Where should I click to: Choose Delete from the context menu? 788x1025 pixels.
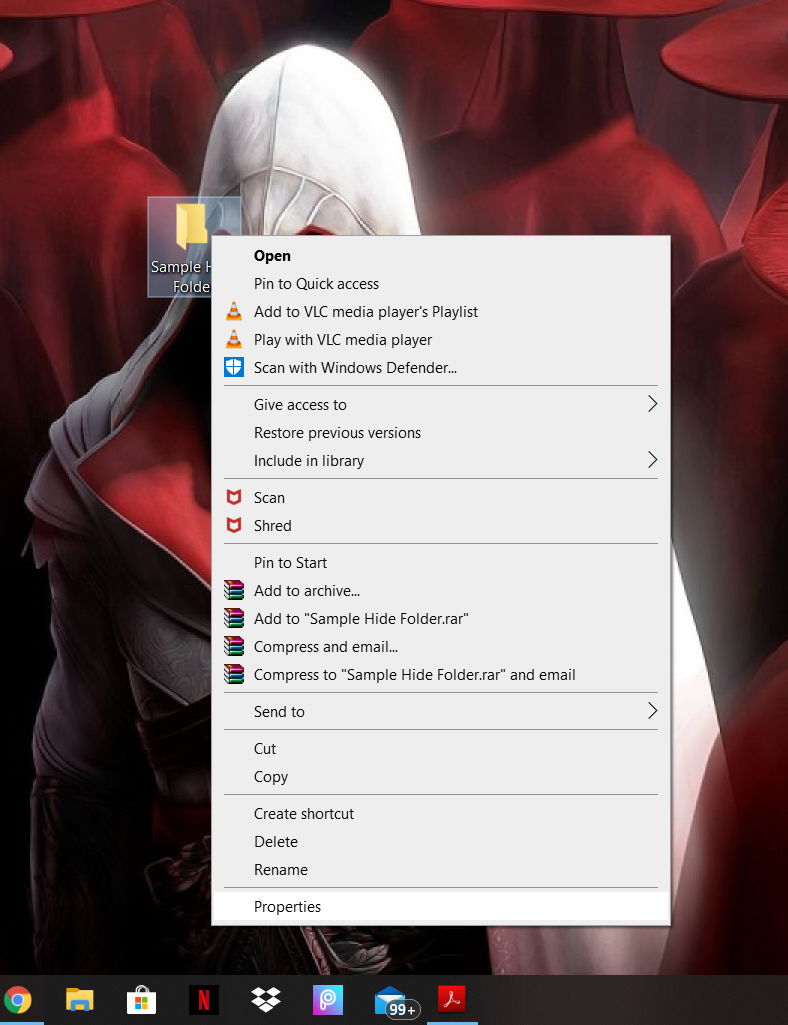tap(441, 841)
